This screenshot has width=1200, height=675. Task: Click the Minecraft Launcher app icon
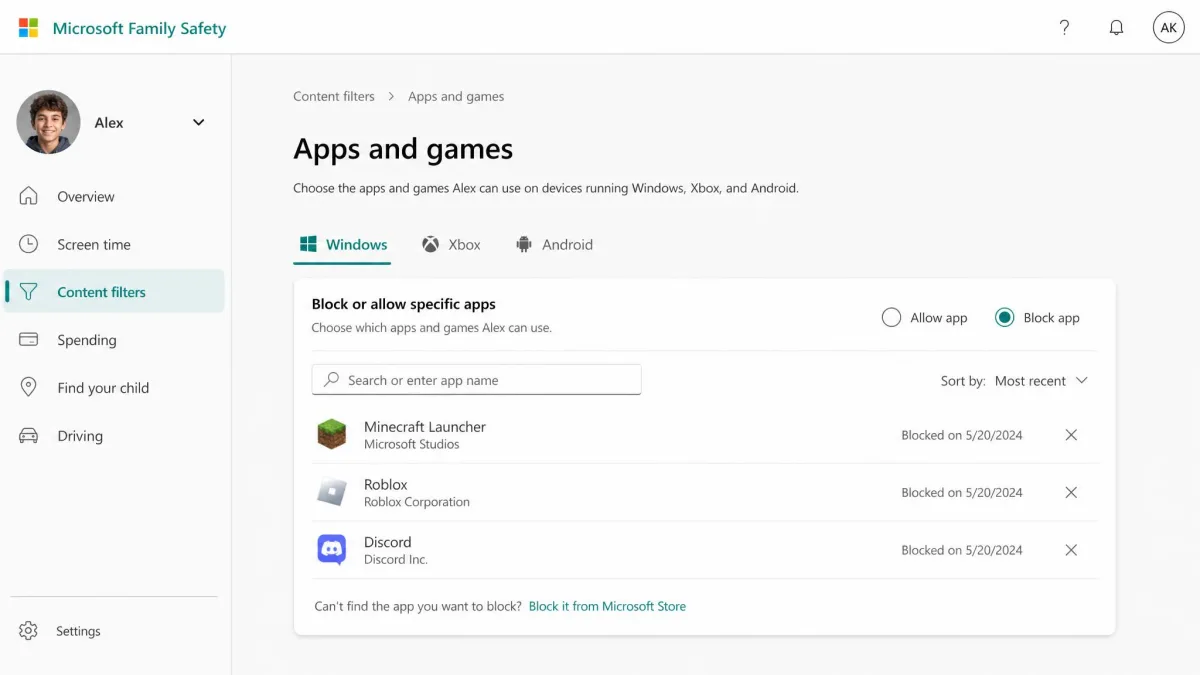pos(331,435)
